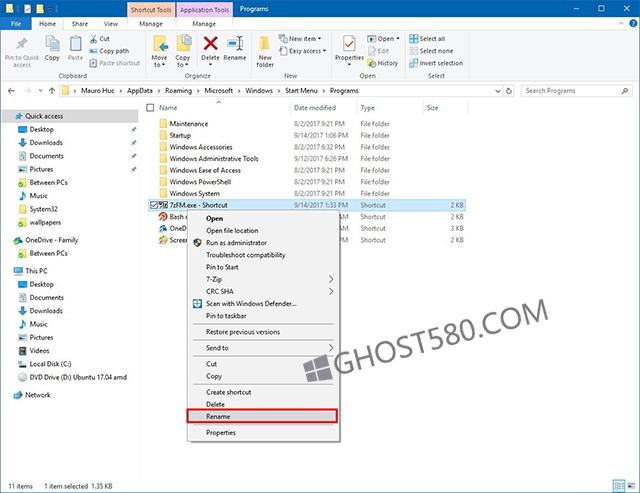The height and width of the screenshot is (493, 640).
Task: Expand the Open button dropdown arrow
Action: tap(398, 39)
